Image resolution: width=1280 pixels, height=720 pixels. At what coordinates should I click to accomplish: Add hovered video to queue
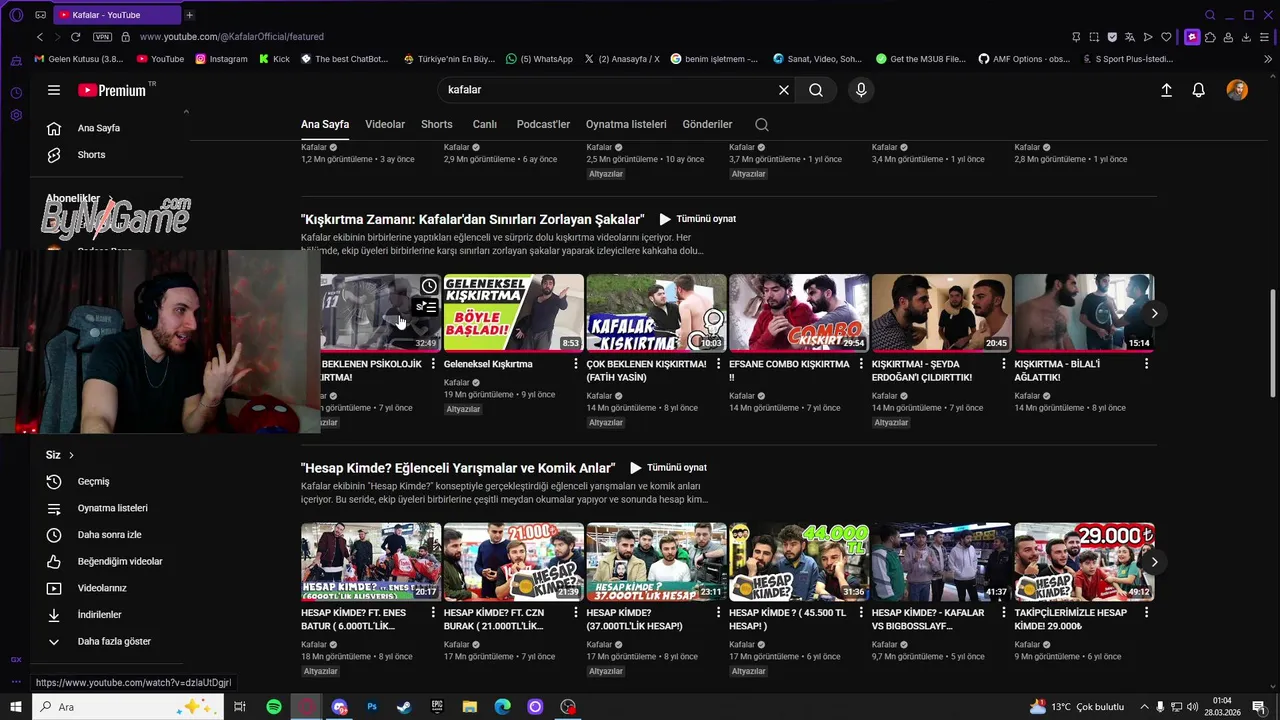pos(428,307)
